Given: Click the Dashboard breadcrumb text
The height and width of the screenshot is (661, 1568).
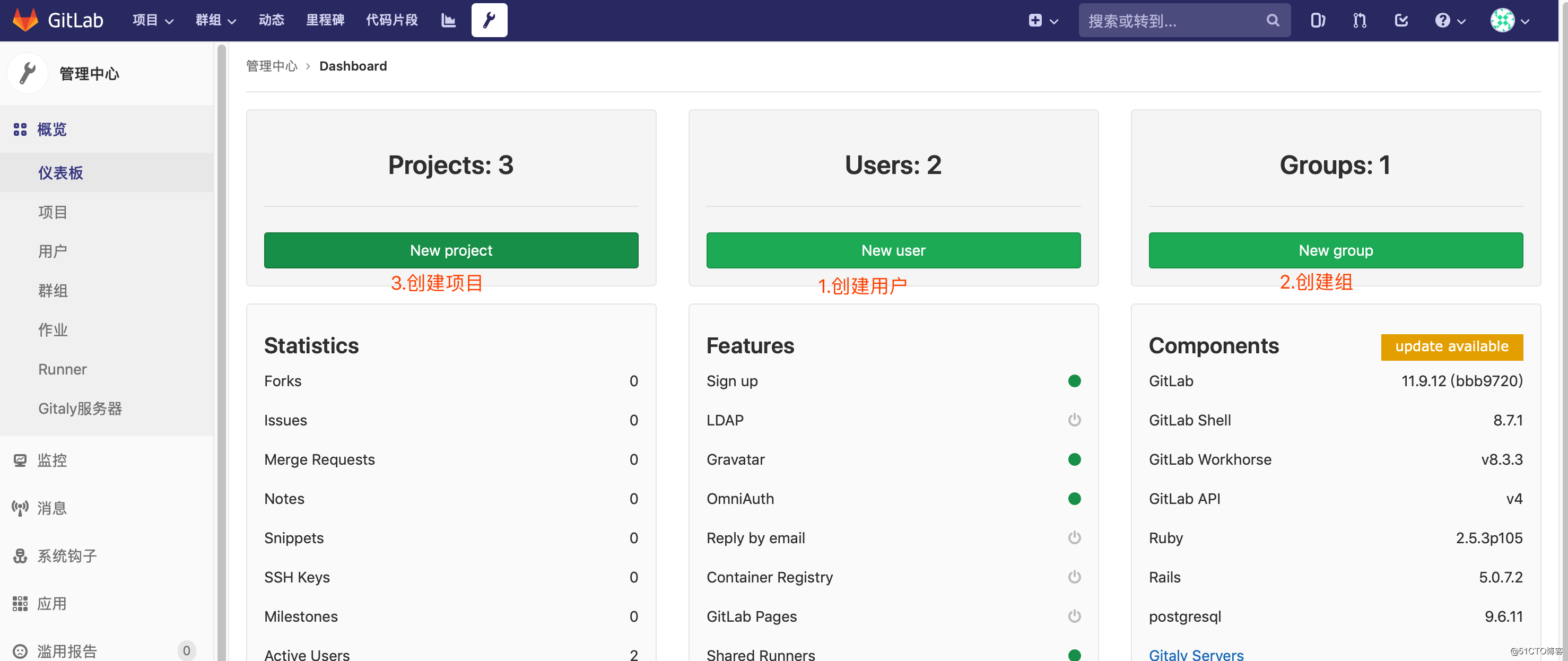Looking at the screenshot, I should [x=353, y=66].
